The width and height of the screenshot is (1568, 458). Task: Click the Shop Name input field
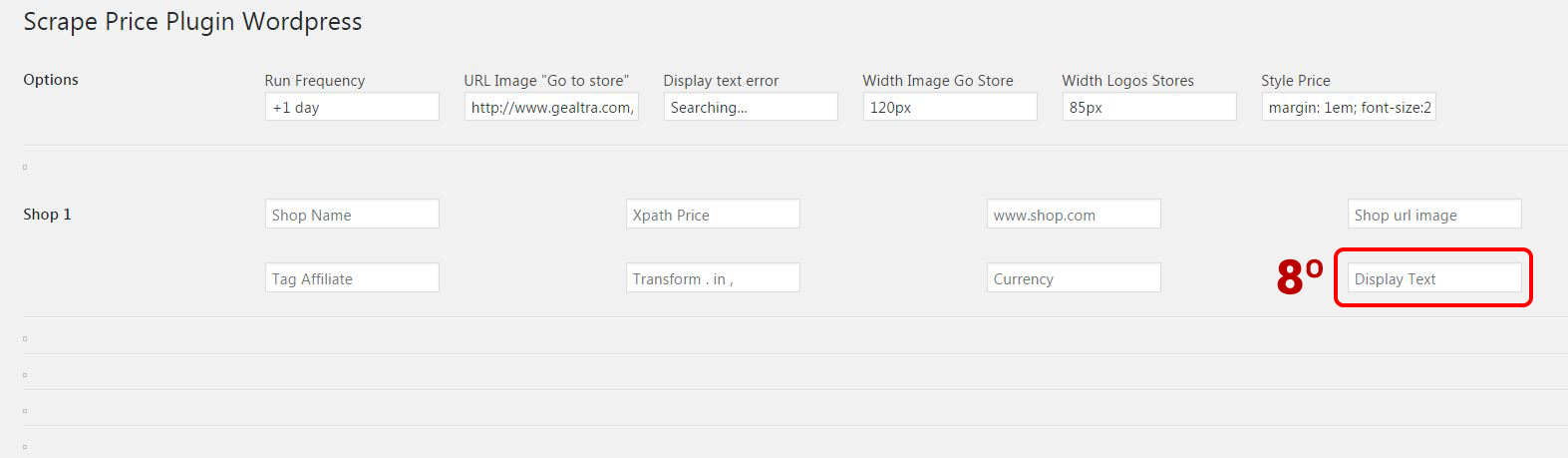pos(352,215)
